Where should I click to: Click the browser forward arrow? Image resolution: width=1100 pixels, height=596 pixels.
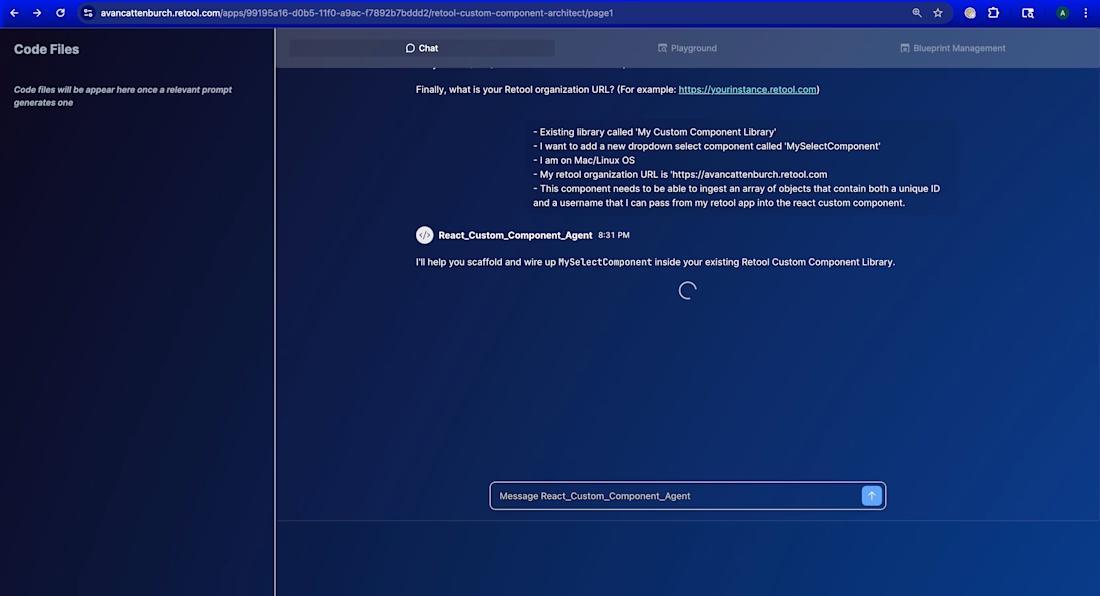pyautogui.click(x=37, y=13)
